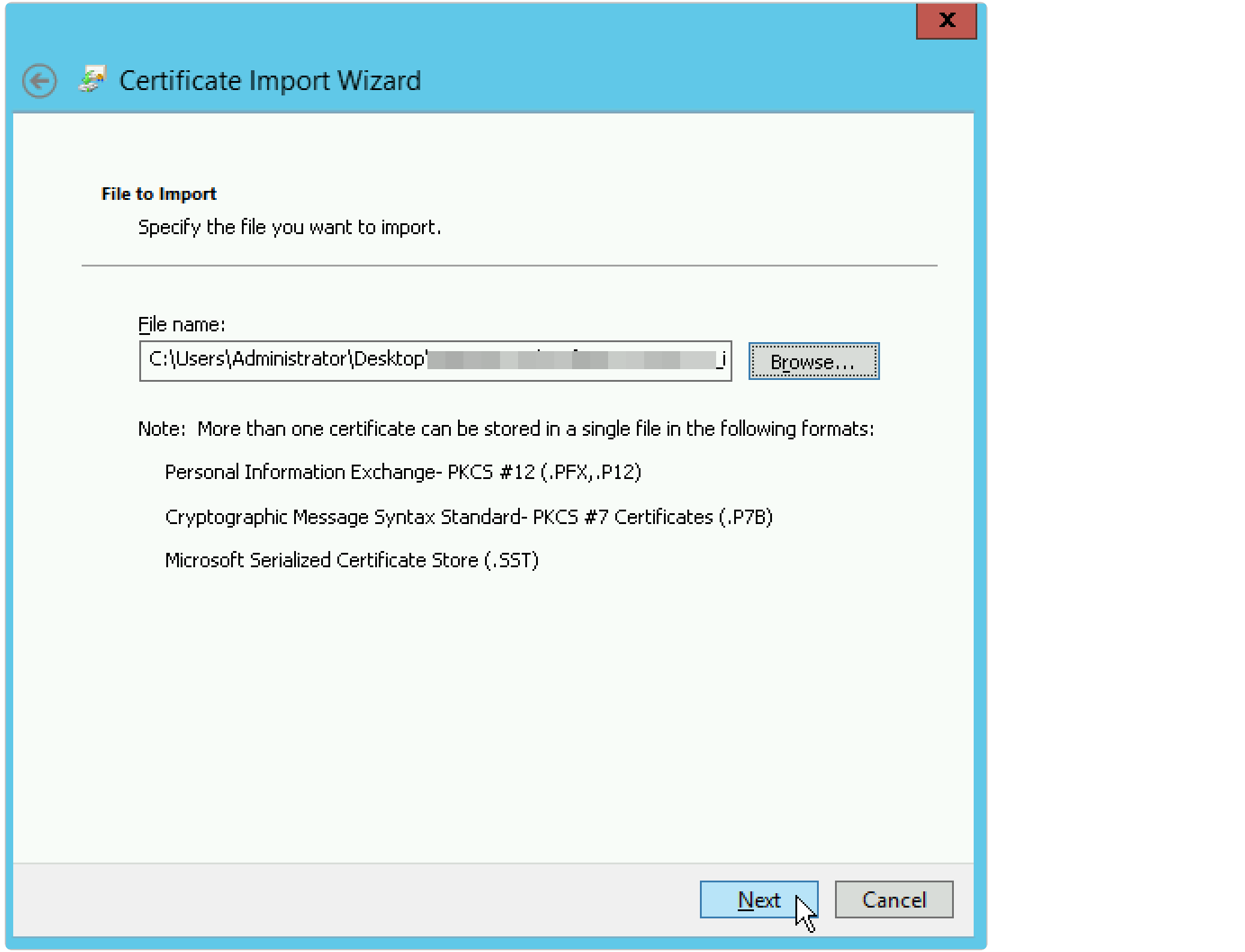Click the File name input field
Image resolution: width=1245 pixels, height=952 pixels.
[x=435, y=361]
